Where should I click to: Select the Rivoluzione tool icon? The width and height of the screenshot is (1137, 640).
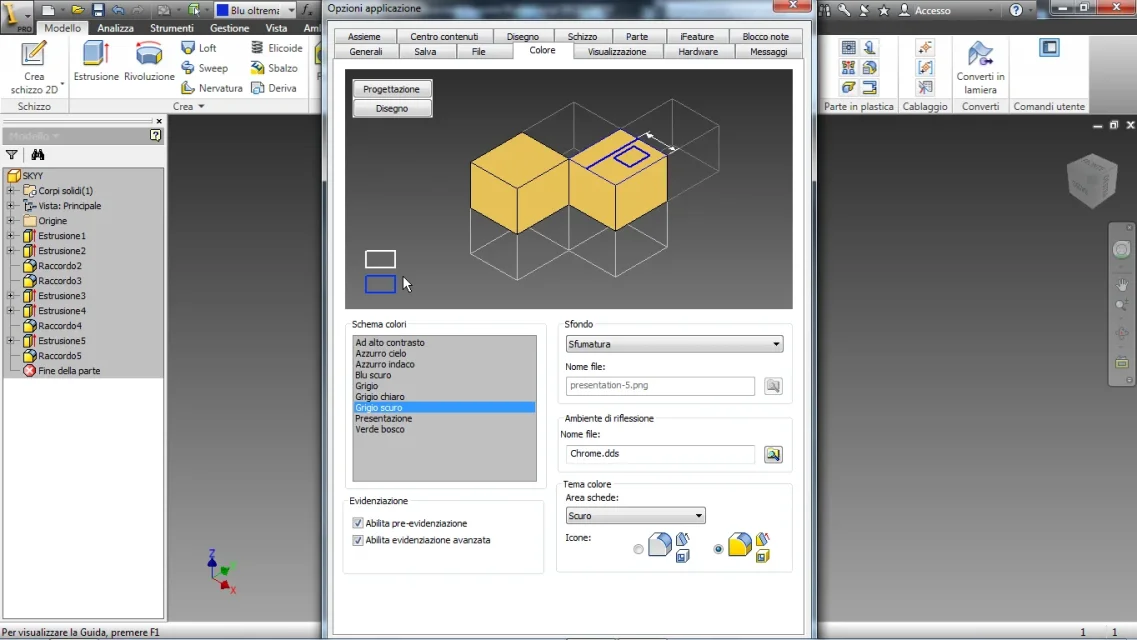tap(149, 54)
